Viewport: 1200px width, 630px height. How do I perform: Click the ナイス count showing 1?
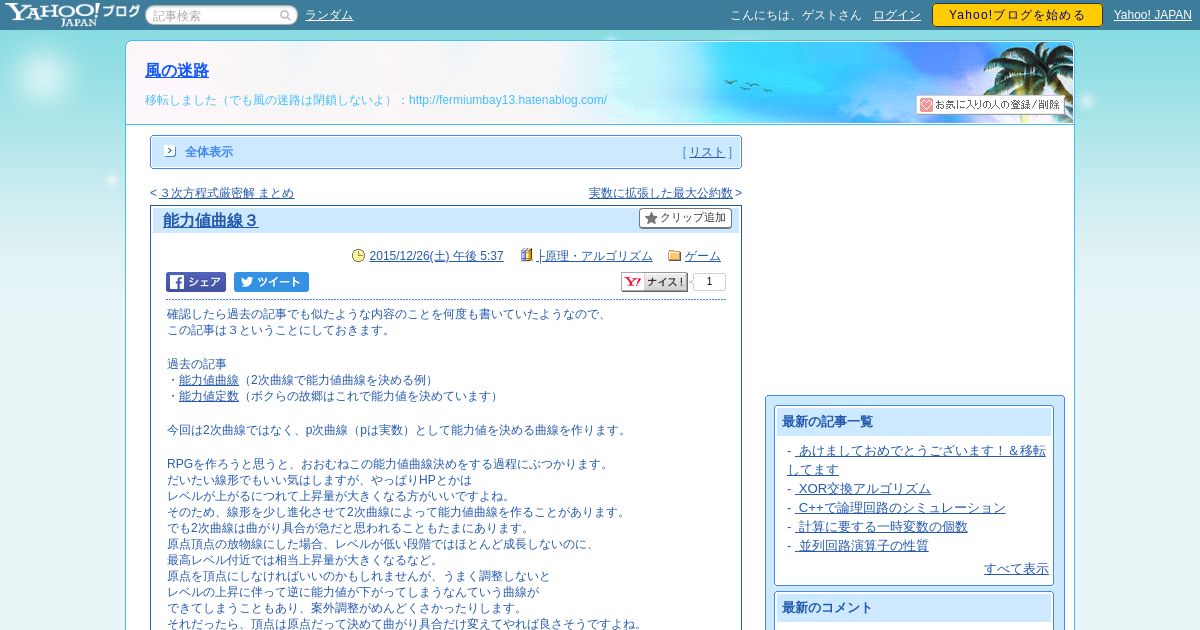pyautogui.click(x=709, y=282)
